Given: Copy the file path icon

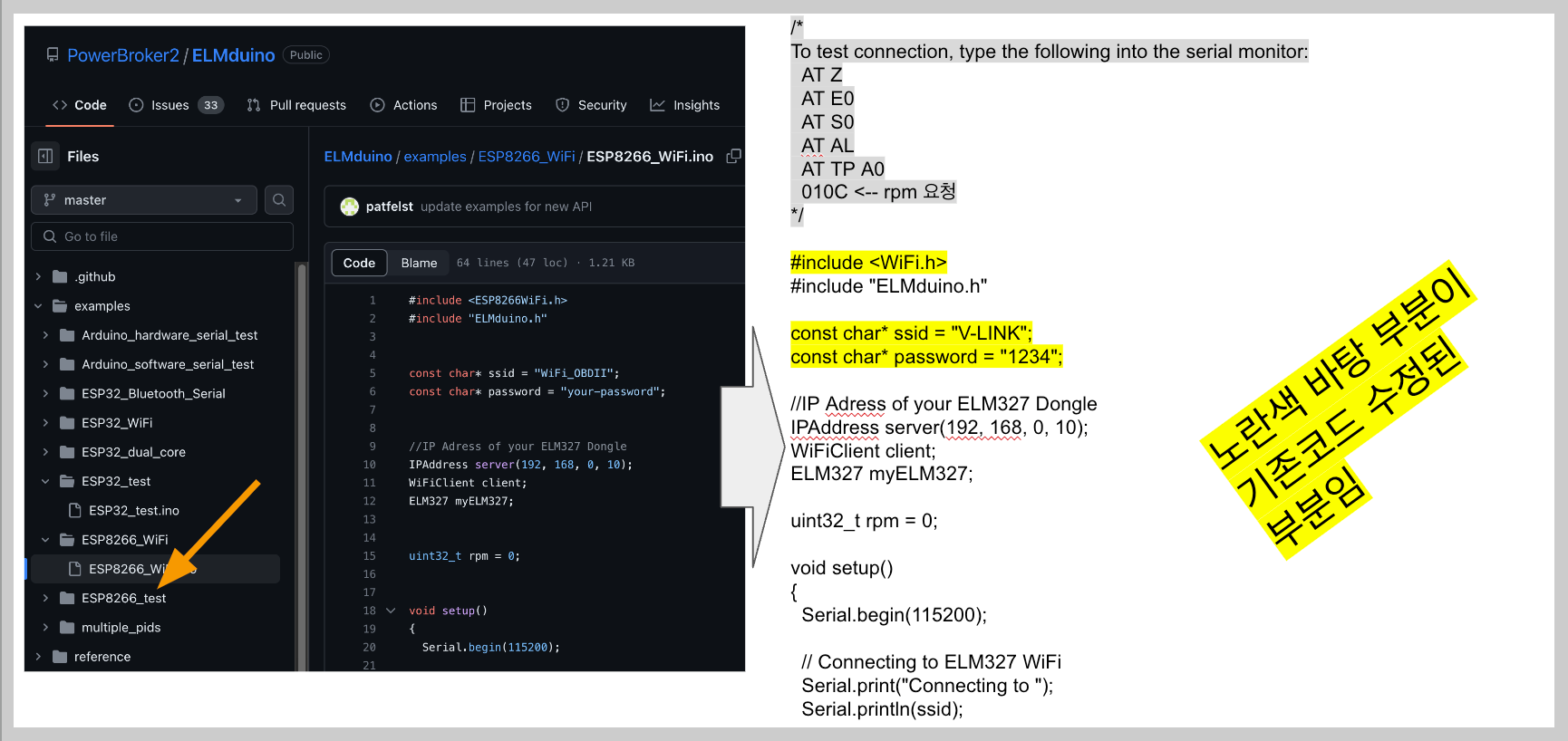Looking at the screenshot, I should pyautogui.click(x=734, y=156).
